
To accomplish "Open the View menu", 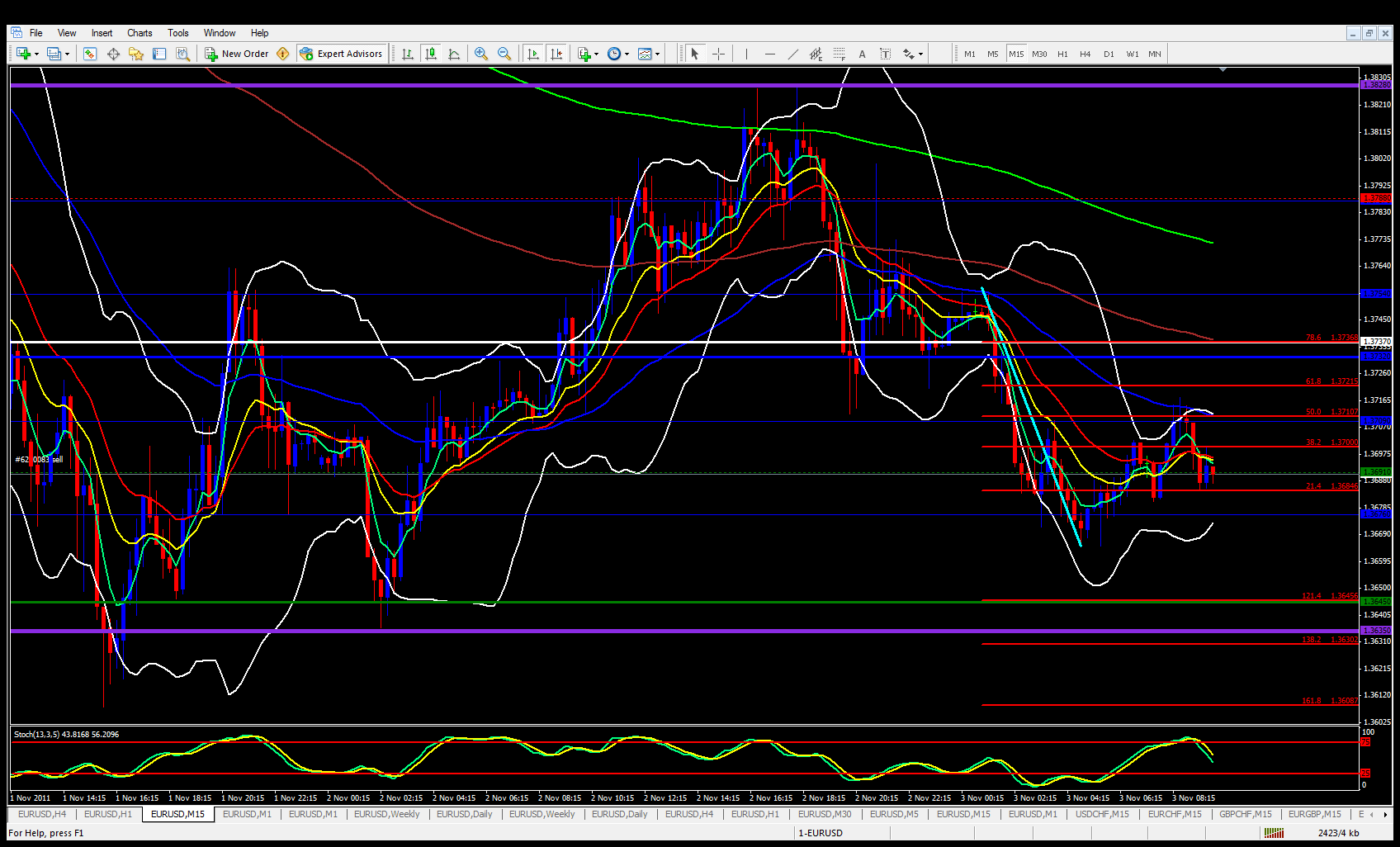I will coord(67,33).
